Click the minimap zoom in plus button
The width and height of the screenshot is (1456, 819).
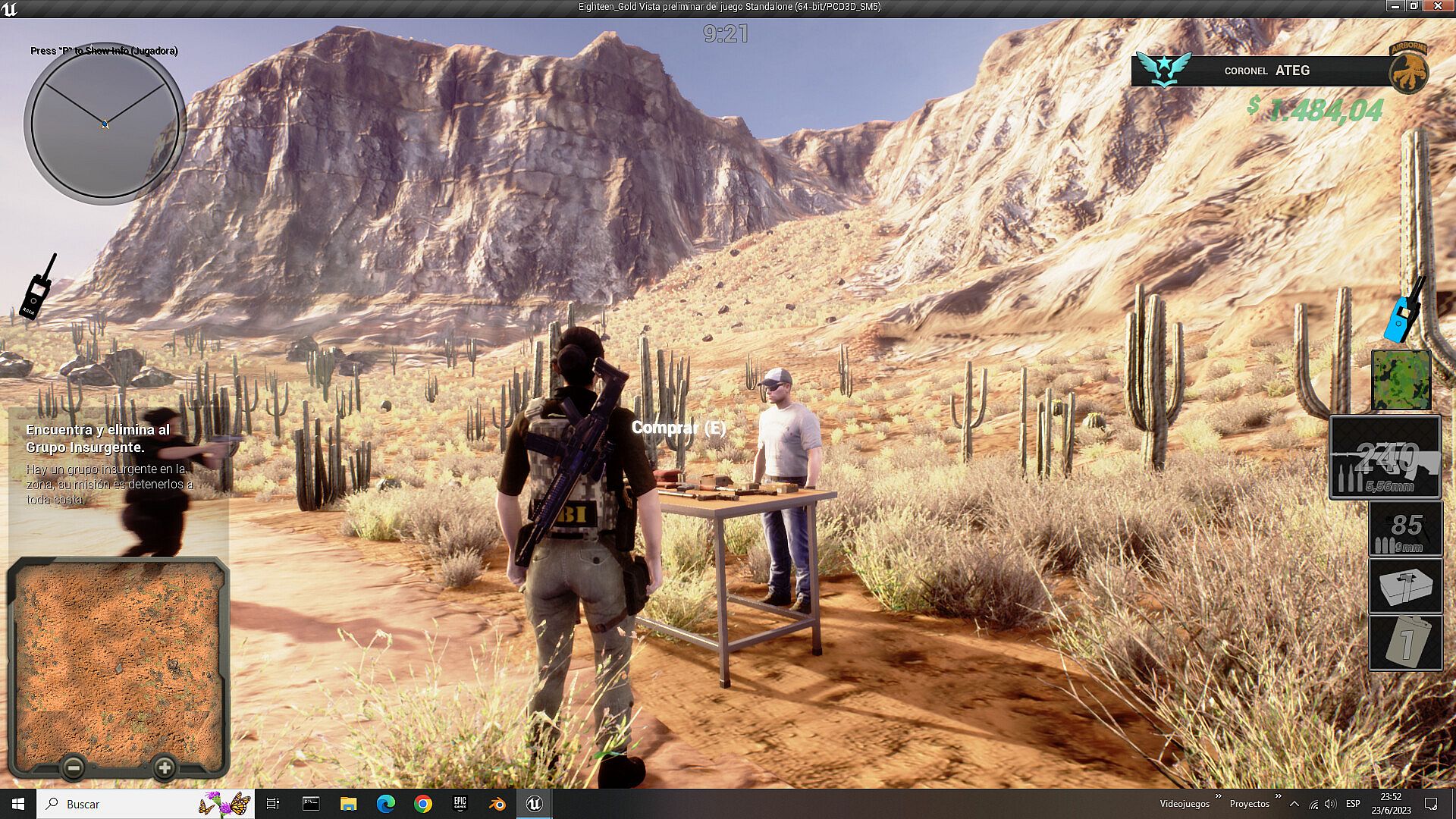[164, 767]
